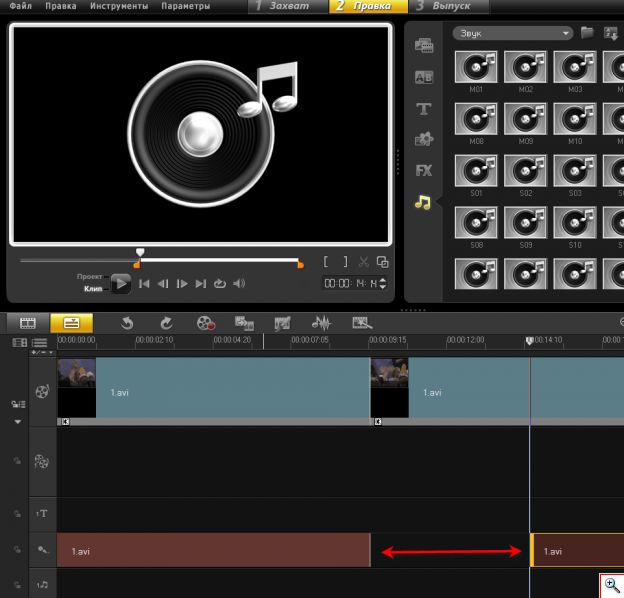This screenshot has width=624, height=598.
Task: Open the Transitions library category
Action: 423,77
